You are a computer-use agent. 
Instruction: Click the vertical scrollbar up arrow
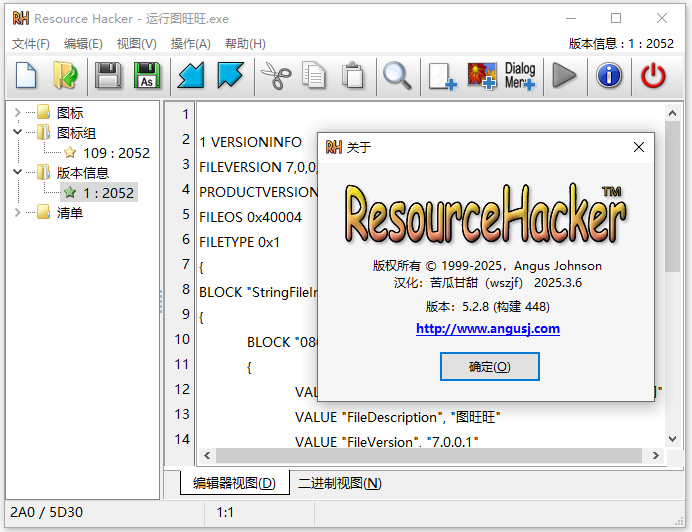(x=672, y=113)
